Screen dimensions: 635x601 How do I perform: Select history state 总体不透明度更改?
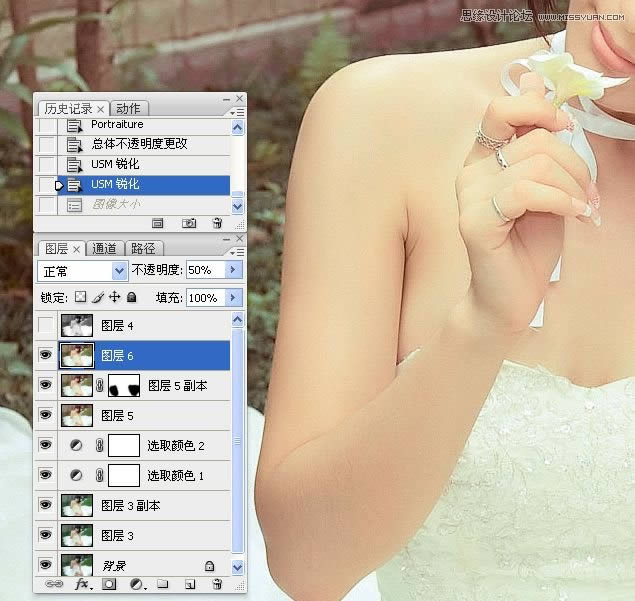point(139,144)
